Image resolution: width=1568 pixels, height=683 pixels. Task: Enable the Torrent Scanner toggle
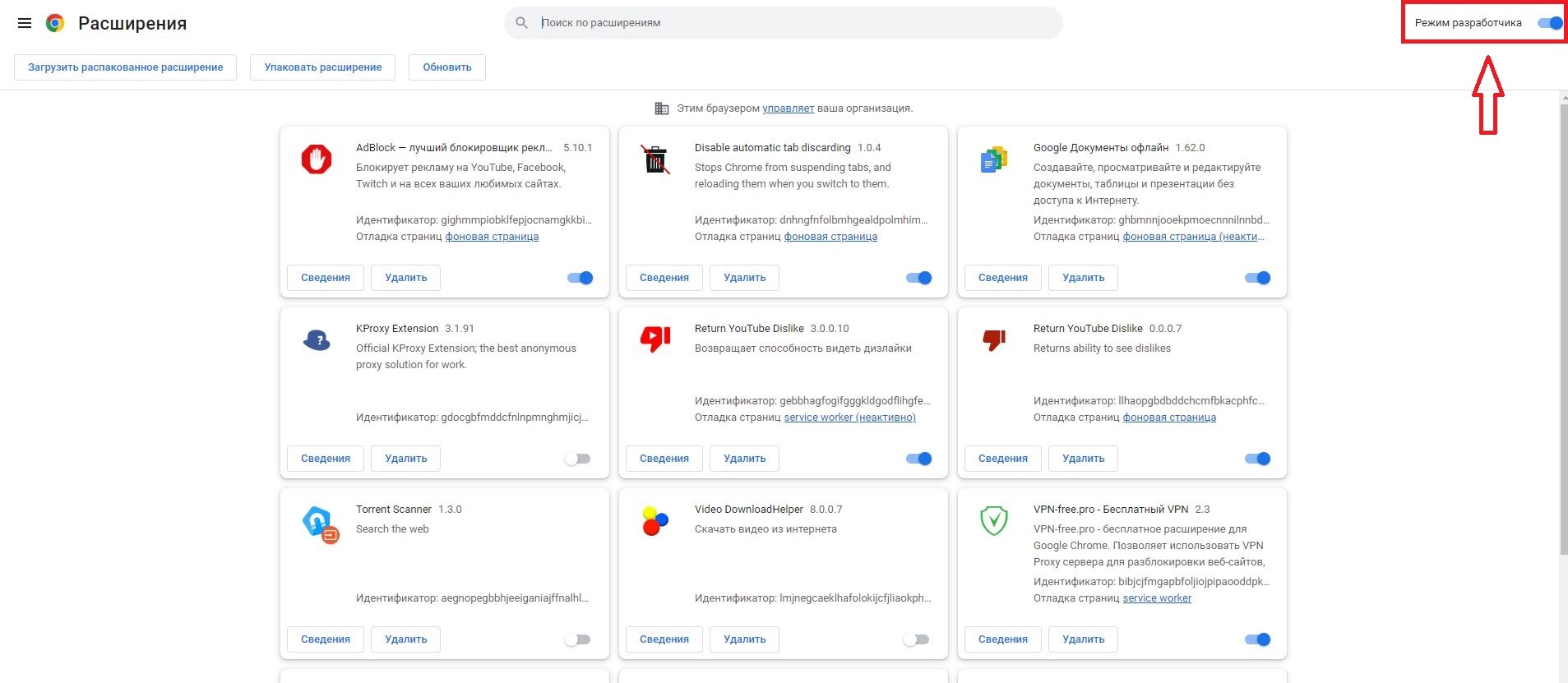click(577, 639)
